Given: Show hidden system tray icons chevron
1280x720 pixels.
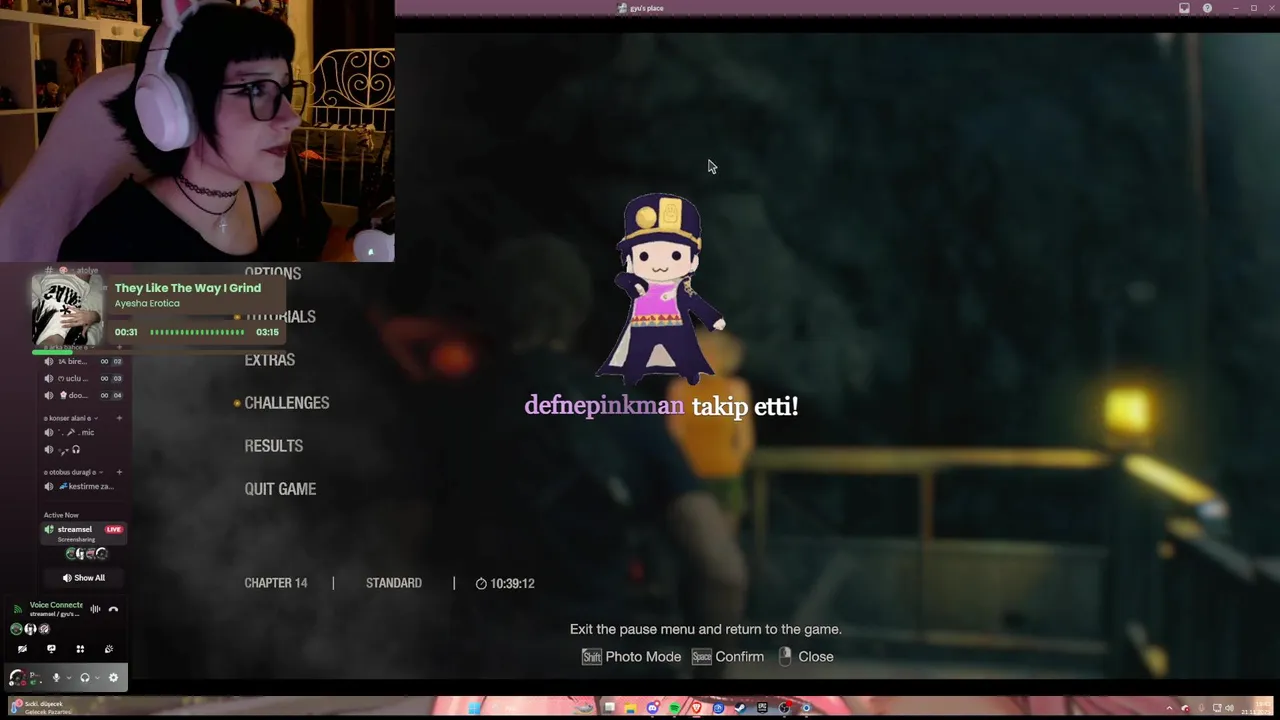Looking at the screenshot, I should coord(1169,708).
